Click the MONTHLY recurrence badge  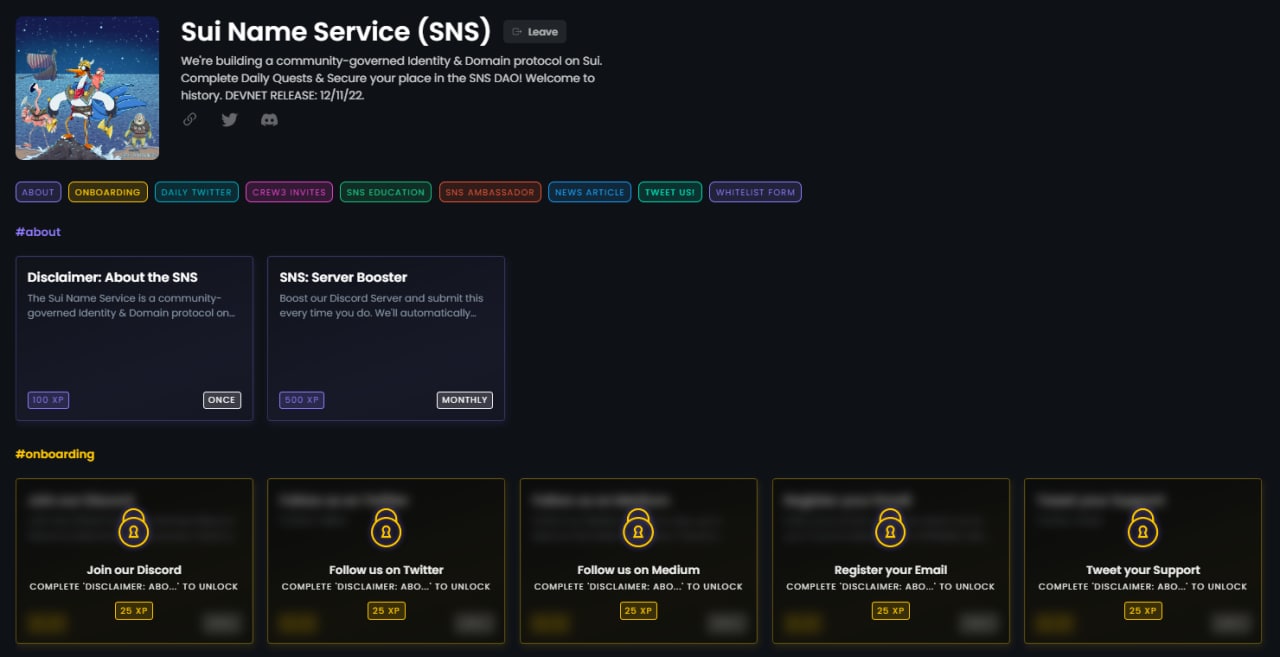point(465,400)
